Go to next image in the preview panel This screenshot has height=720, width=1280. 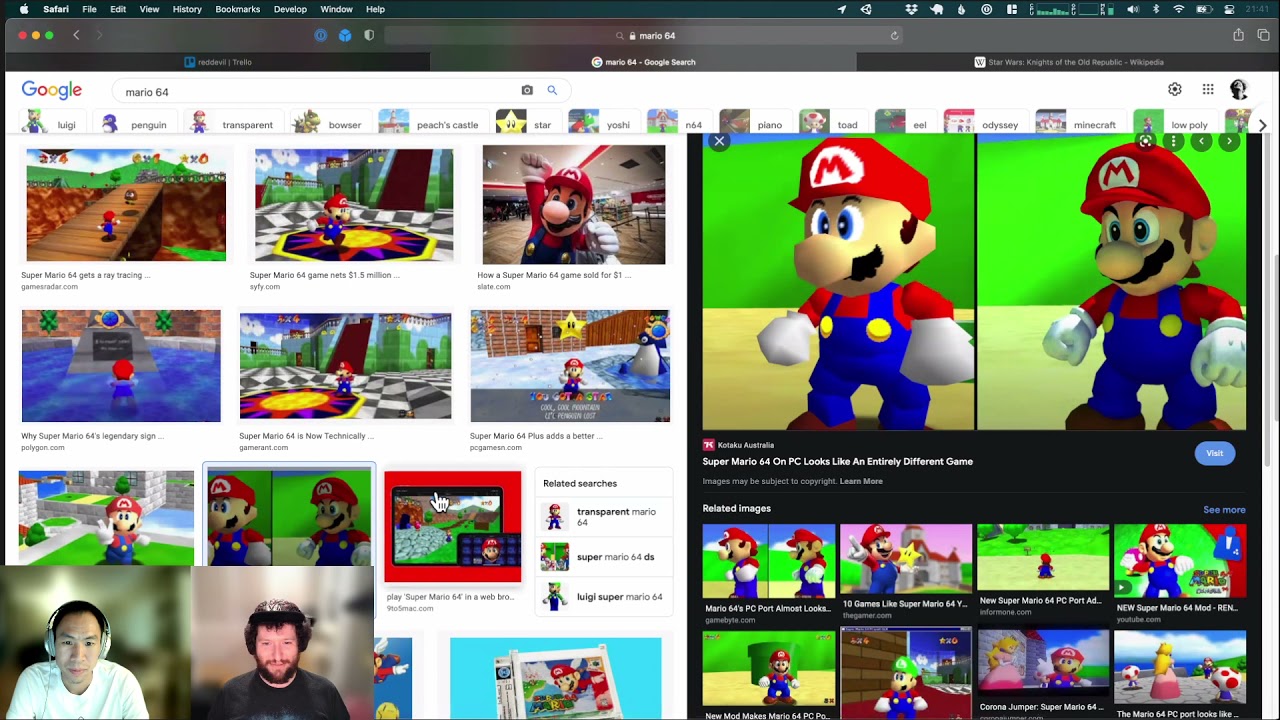(1229, 142)
